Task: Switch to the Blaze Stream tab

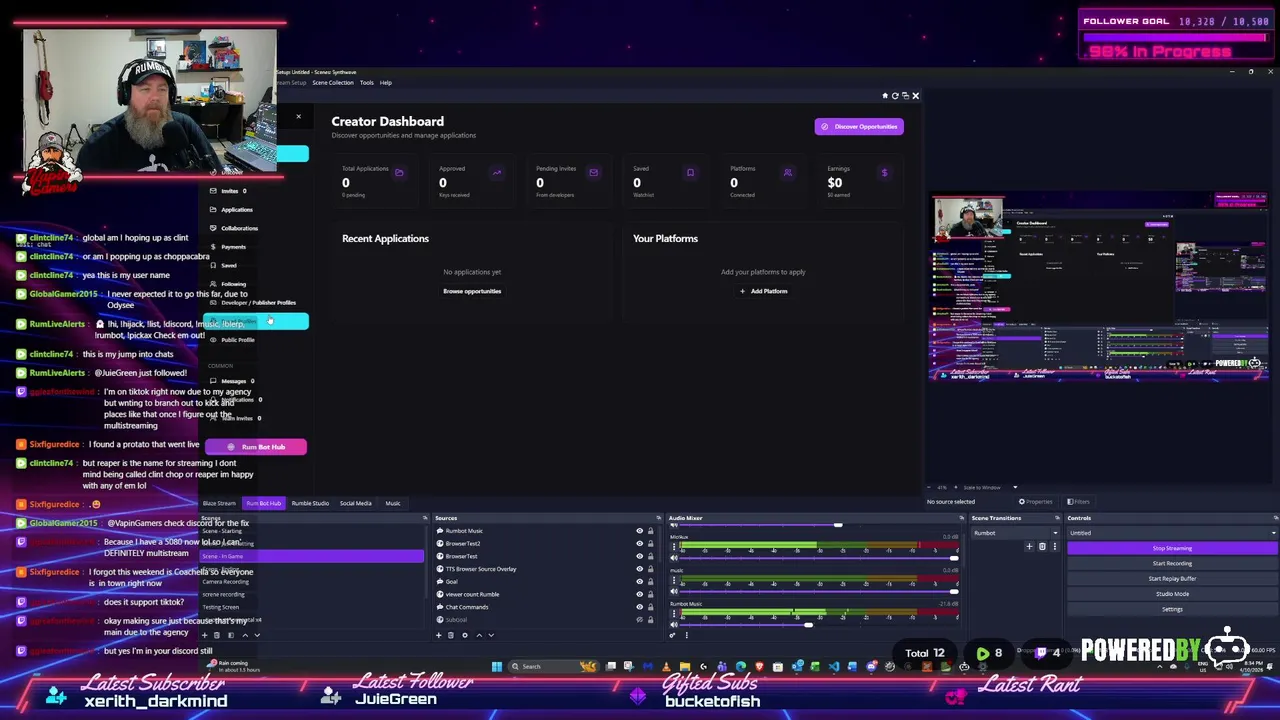Action: tap(219, 503)
